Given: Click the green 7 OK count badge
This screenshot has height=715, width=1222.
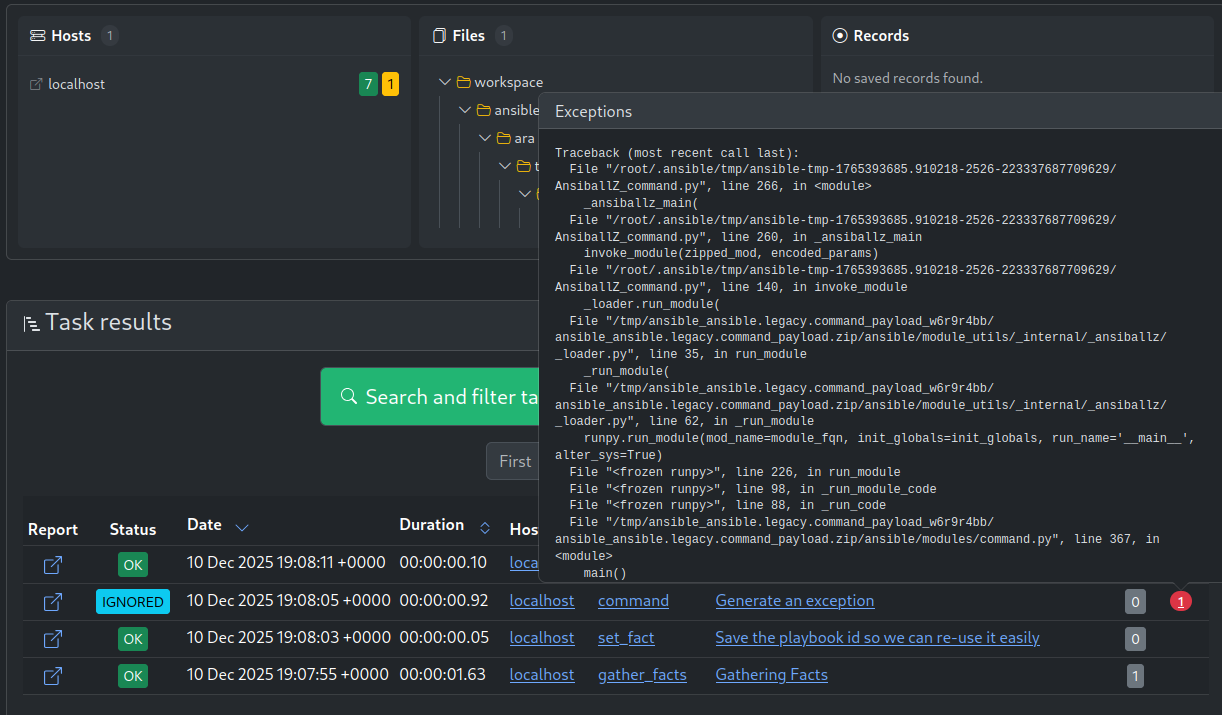Looking at the screenshot, I should point(368,84).
